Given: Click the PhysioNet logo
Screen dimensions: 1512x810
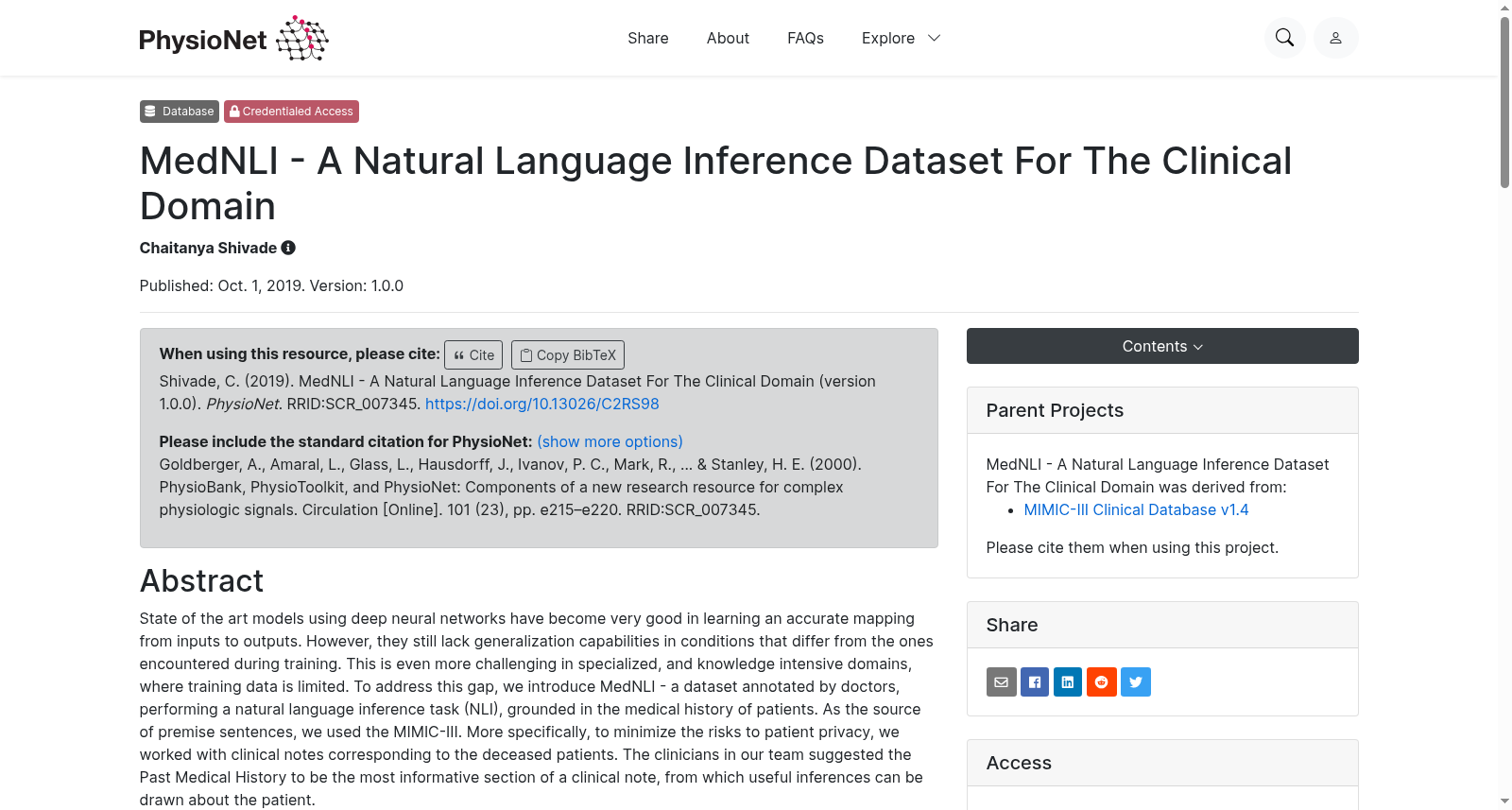Looking at the screenshot, I should pos(233,39).
